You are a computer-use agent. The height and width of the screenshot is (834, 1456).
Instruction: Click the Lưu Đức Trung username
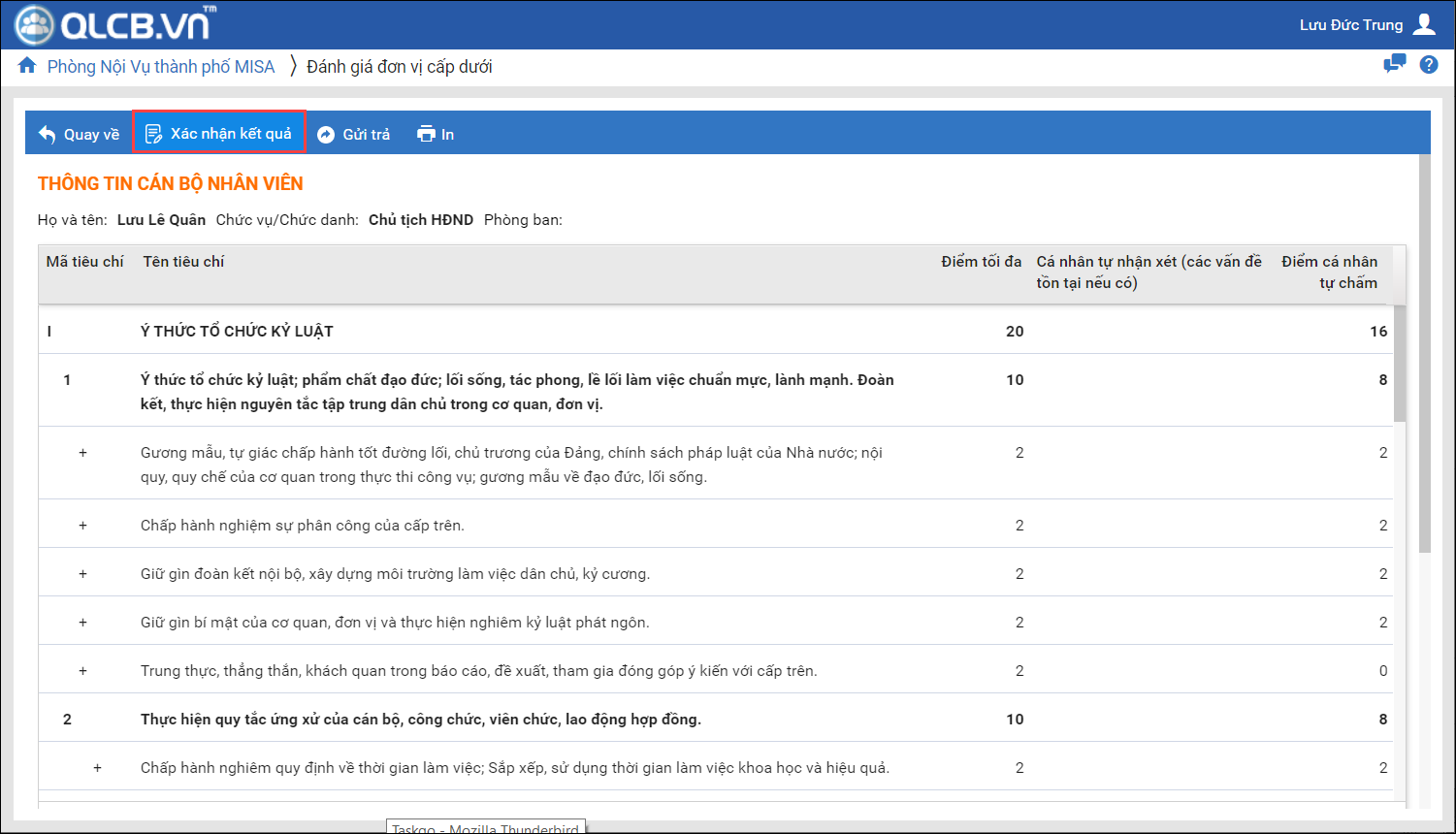coord(1350,25)
